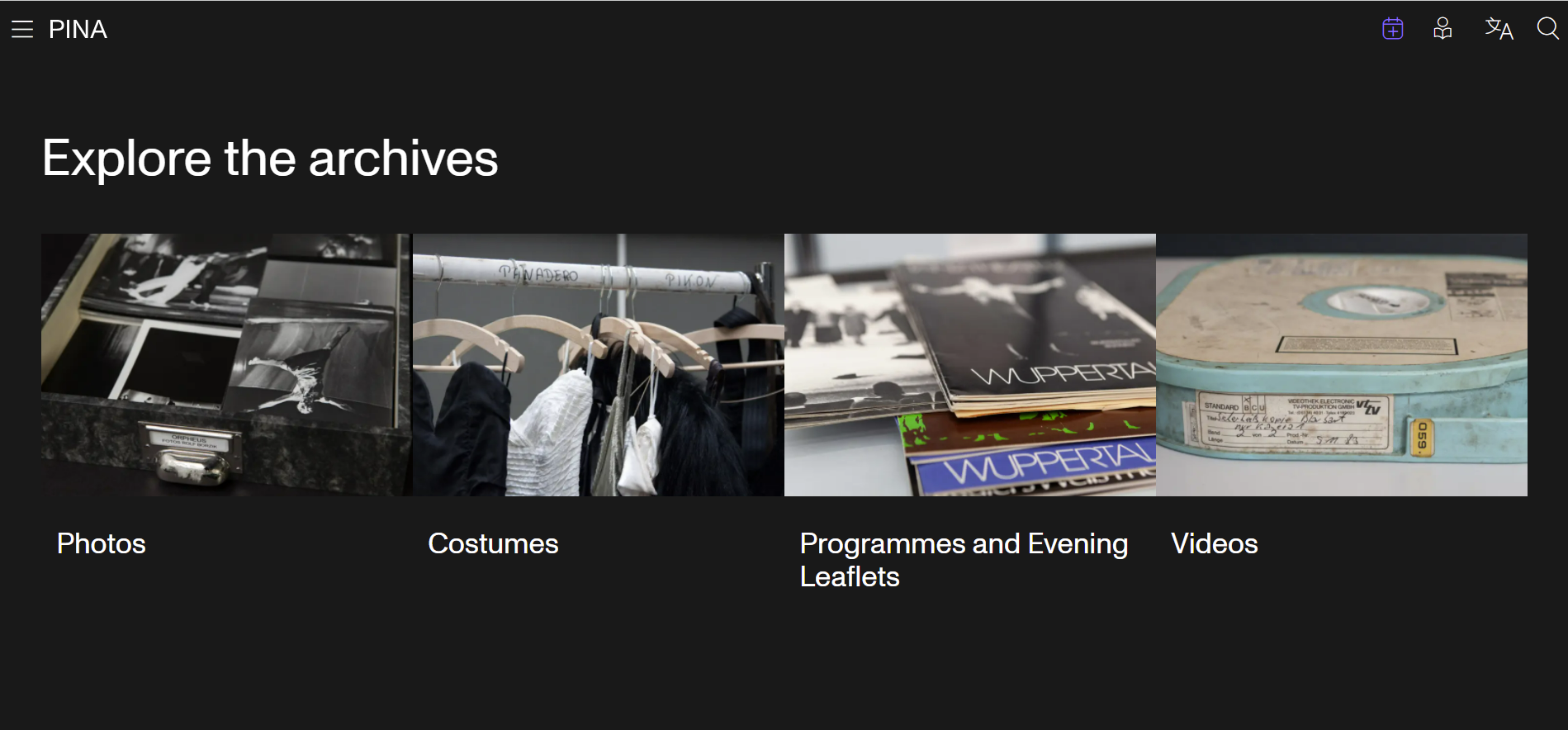Select the Photos text link
This screenshot has height=730, width=1568.
101,543
